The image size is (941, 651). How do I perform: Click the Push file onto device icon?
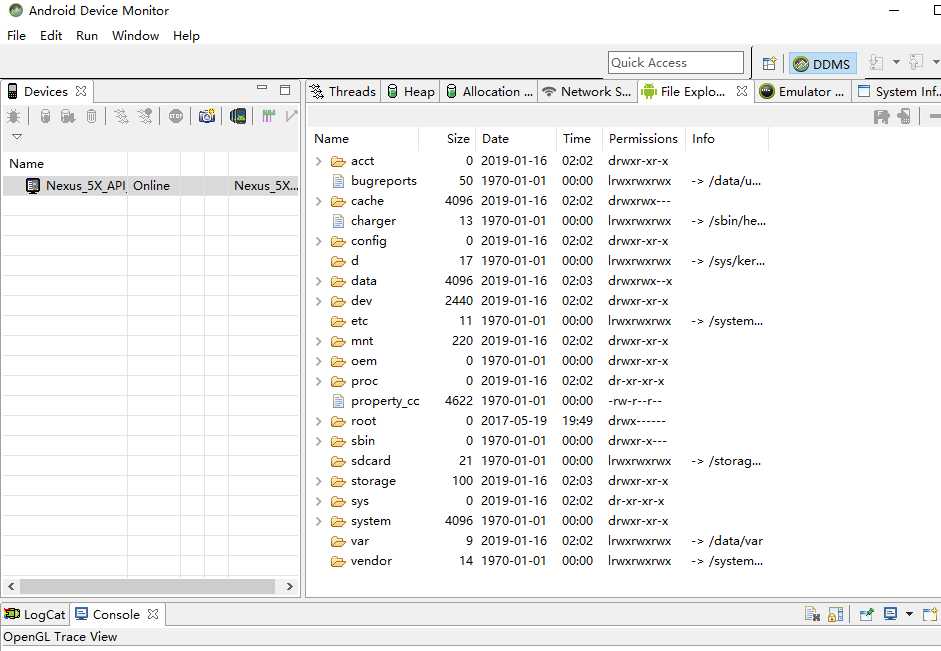coord(904,116)
